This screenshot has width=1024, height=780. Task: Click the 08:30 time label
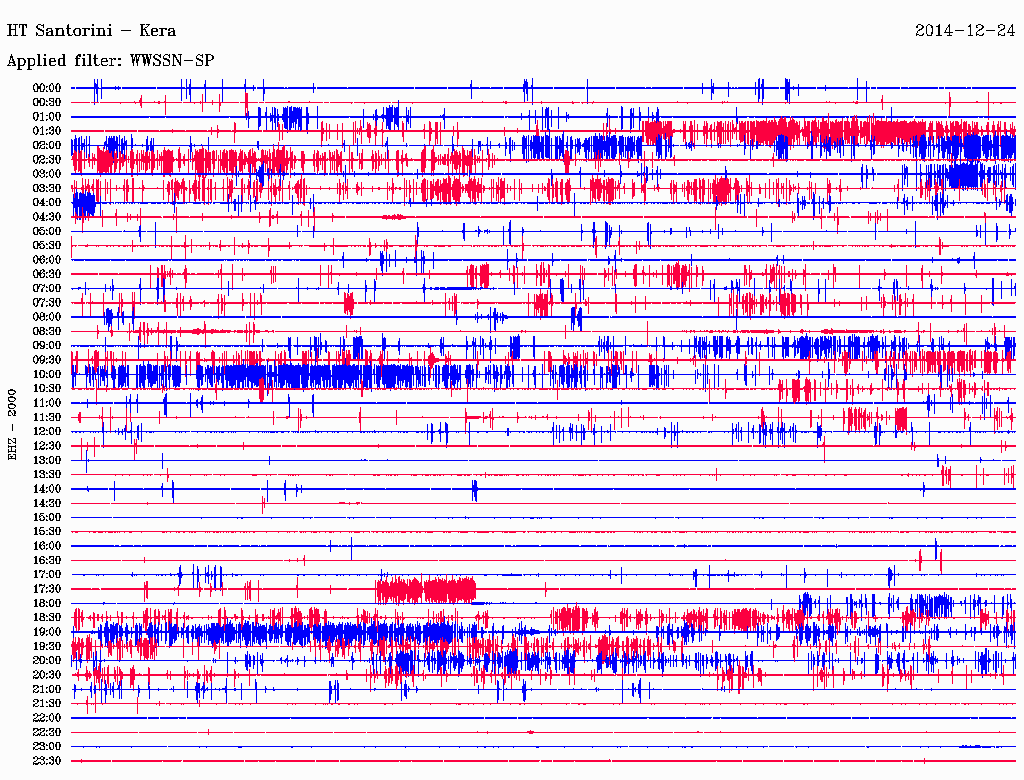tap(47, 331)
